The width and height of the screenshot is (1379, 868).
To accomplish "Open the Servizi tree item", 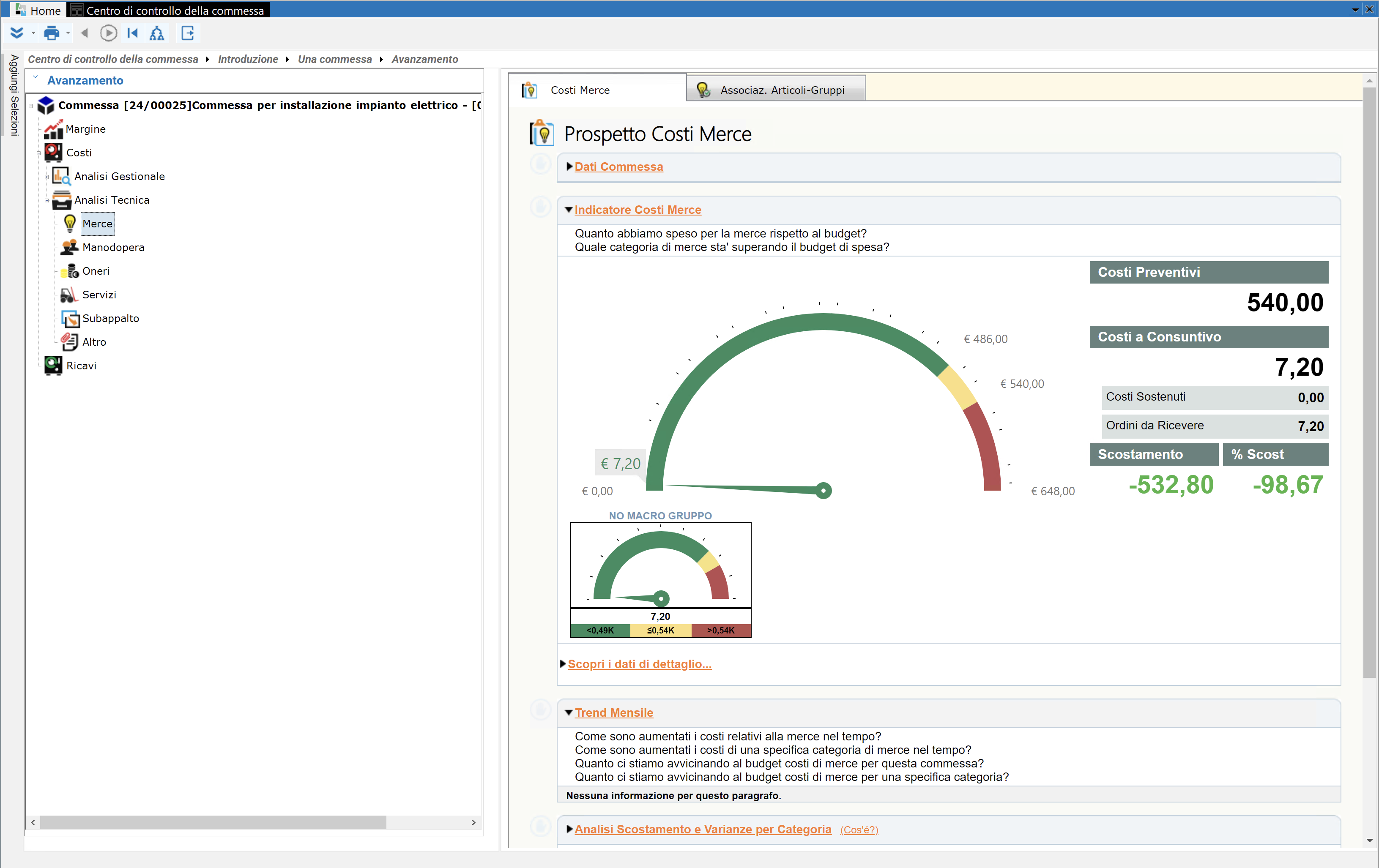I will point(99,295).
